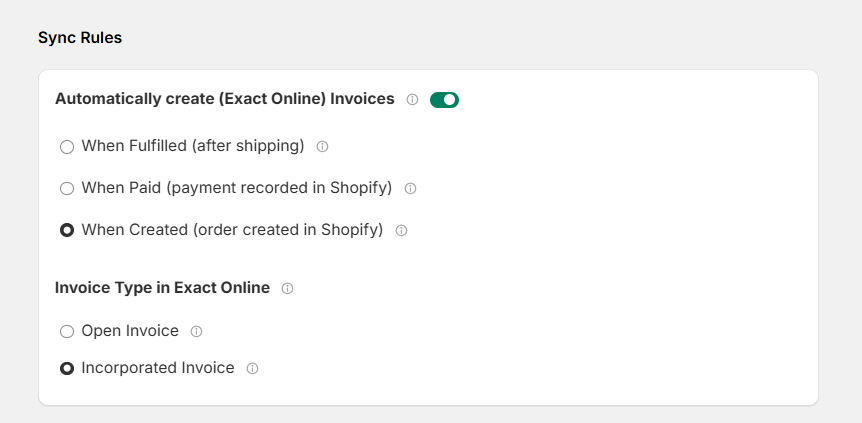Select the When Fulfilled radio button
Viewport: 862px width, 423px height.
tap(67, 147)
